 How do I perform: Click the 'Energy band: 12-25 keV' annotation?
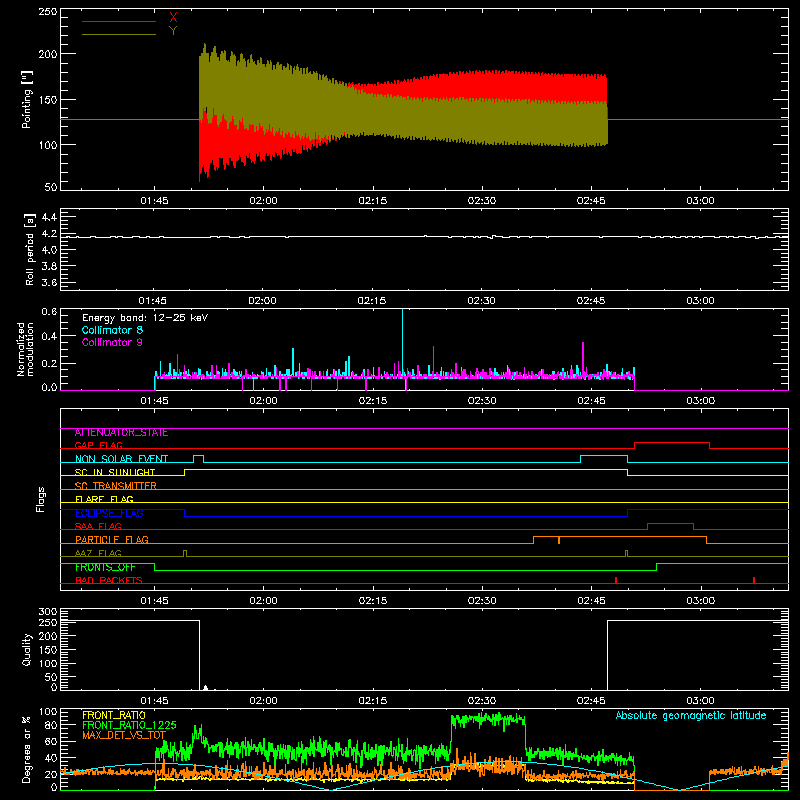pos(145,318)
